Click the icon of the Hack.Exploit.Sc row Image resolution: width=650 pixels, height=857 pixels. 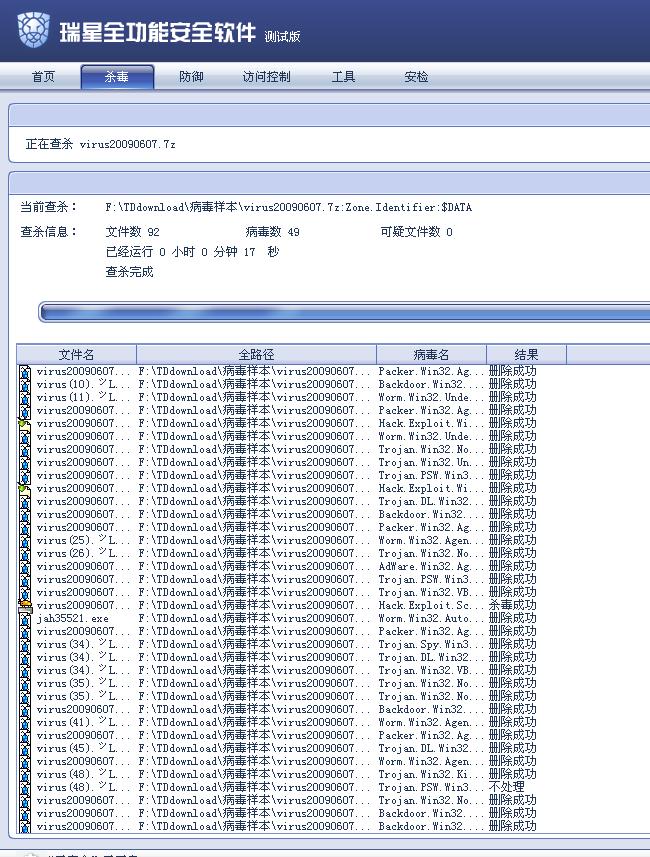pos(25,606)
